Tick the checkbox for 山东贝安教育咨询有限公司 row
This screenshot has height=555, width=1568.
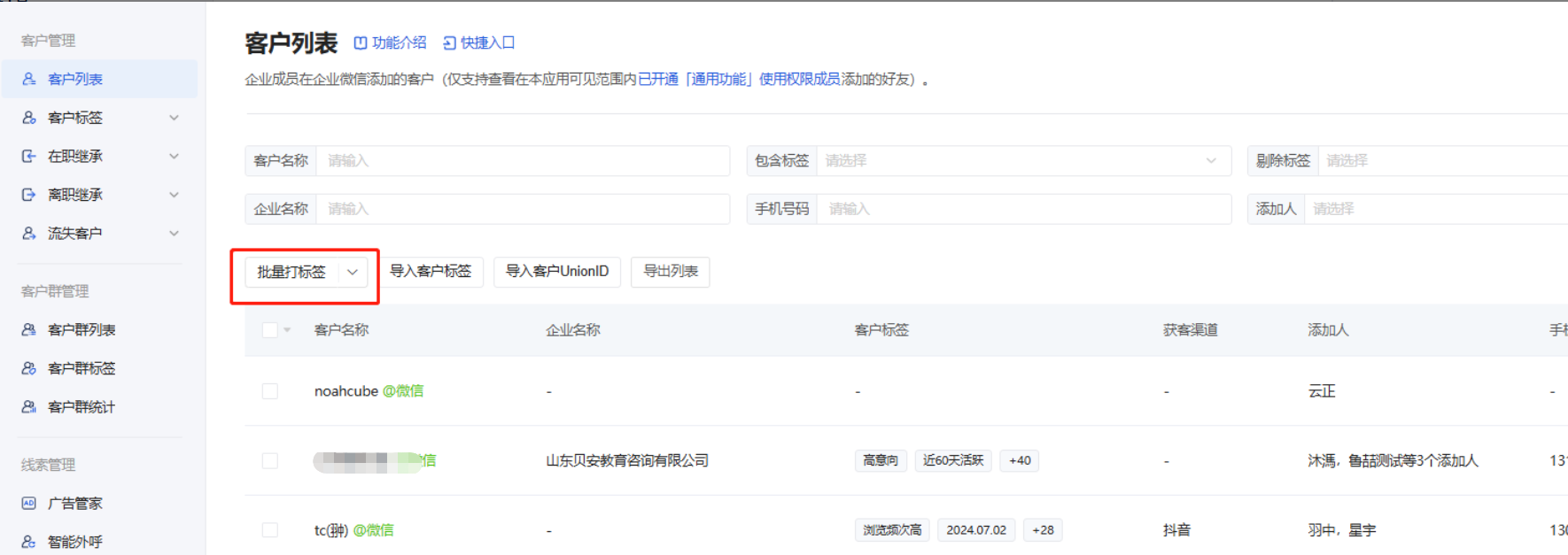[x=270, y=460]
